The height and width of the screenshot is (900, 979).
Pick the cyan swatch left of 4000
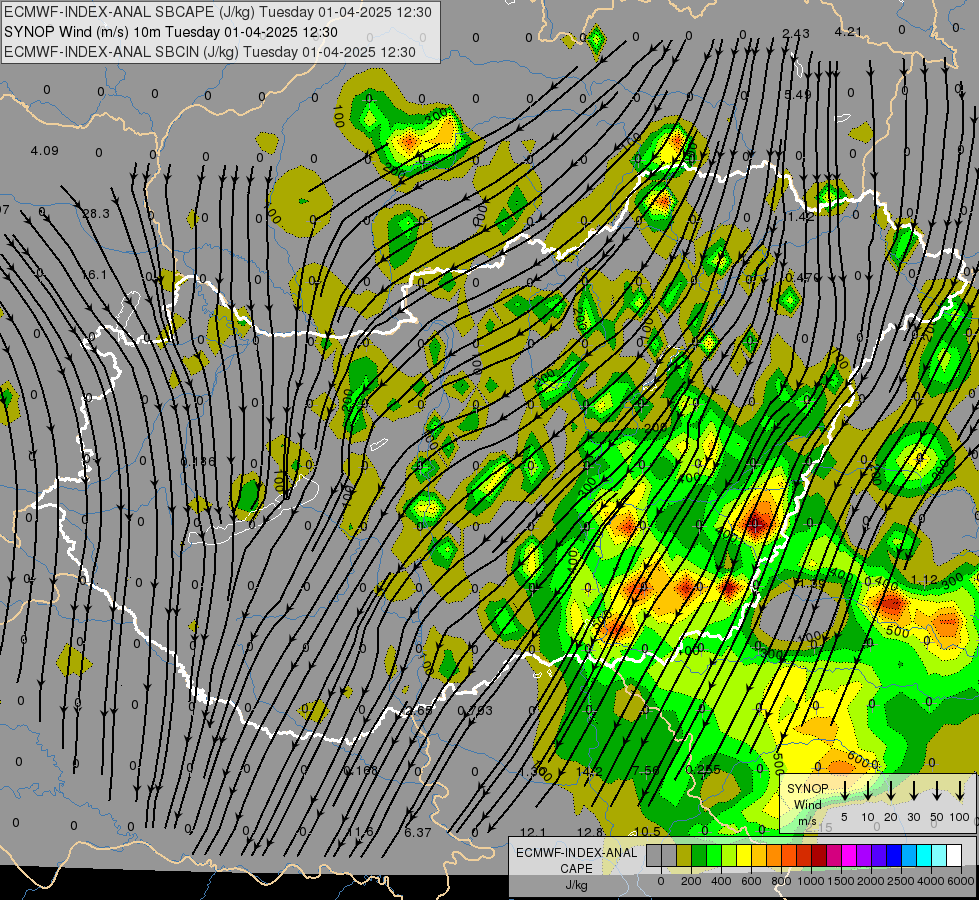click(925, 856)
